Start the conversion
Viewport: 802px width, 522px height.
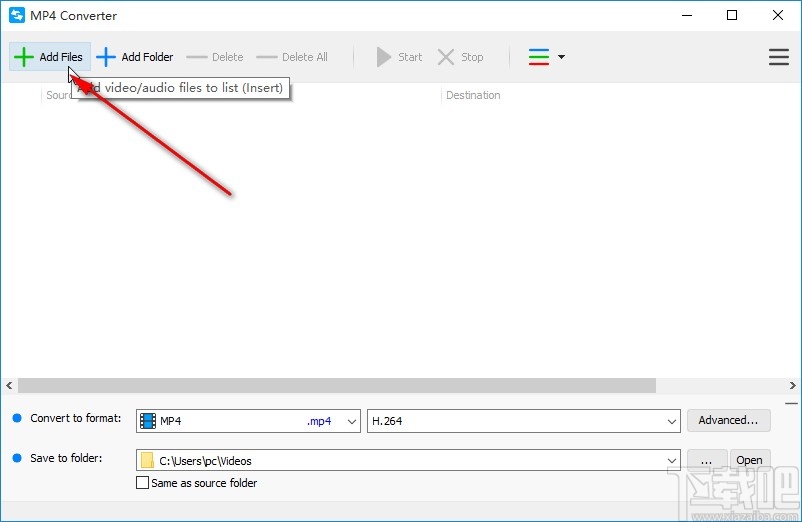click(x=399, y=57)
